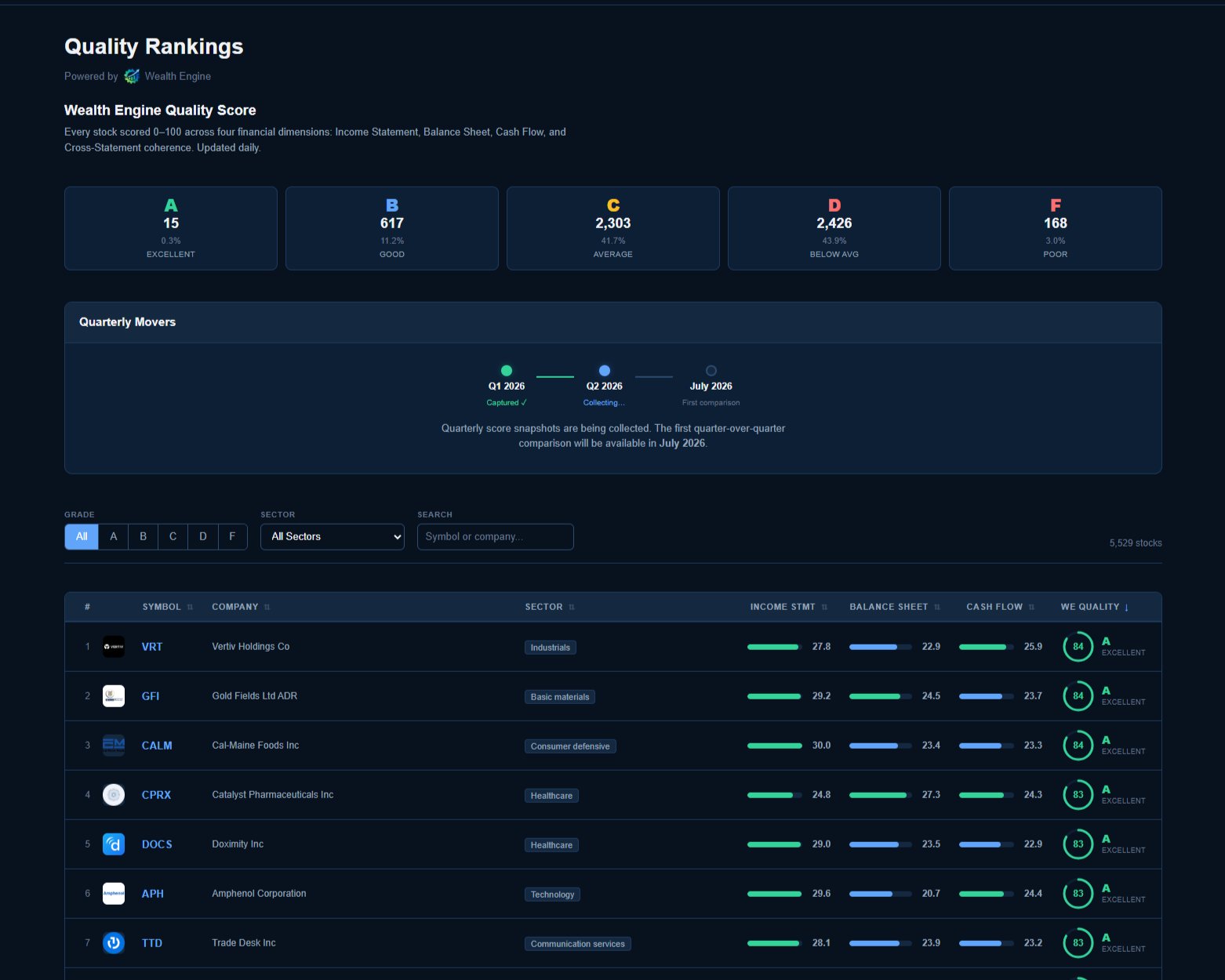Open the VRT symbol link

pyautogui.click(x=152, y=647)
